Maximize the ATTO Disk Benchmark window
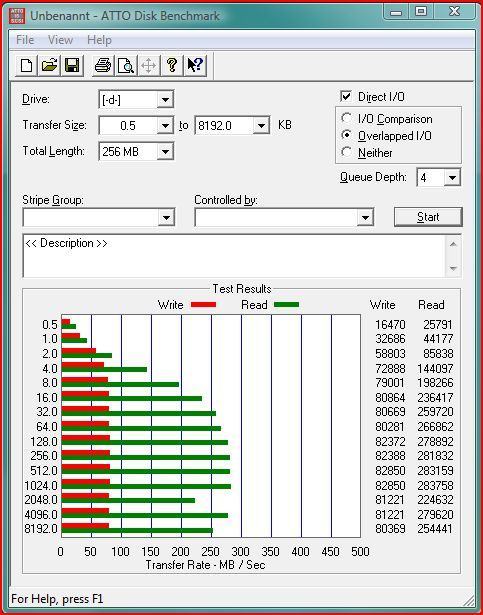 421,12
